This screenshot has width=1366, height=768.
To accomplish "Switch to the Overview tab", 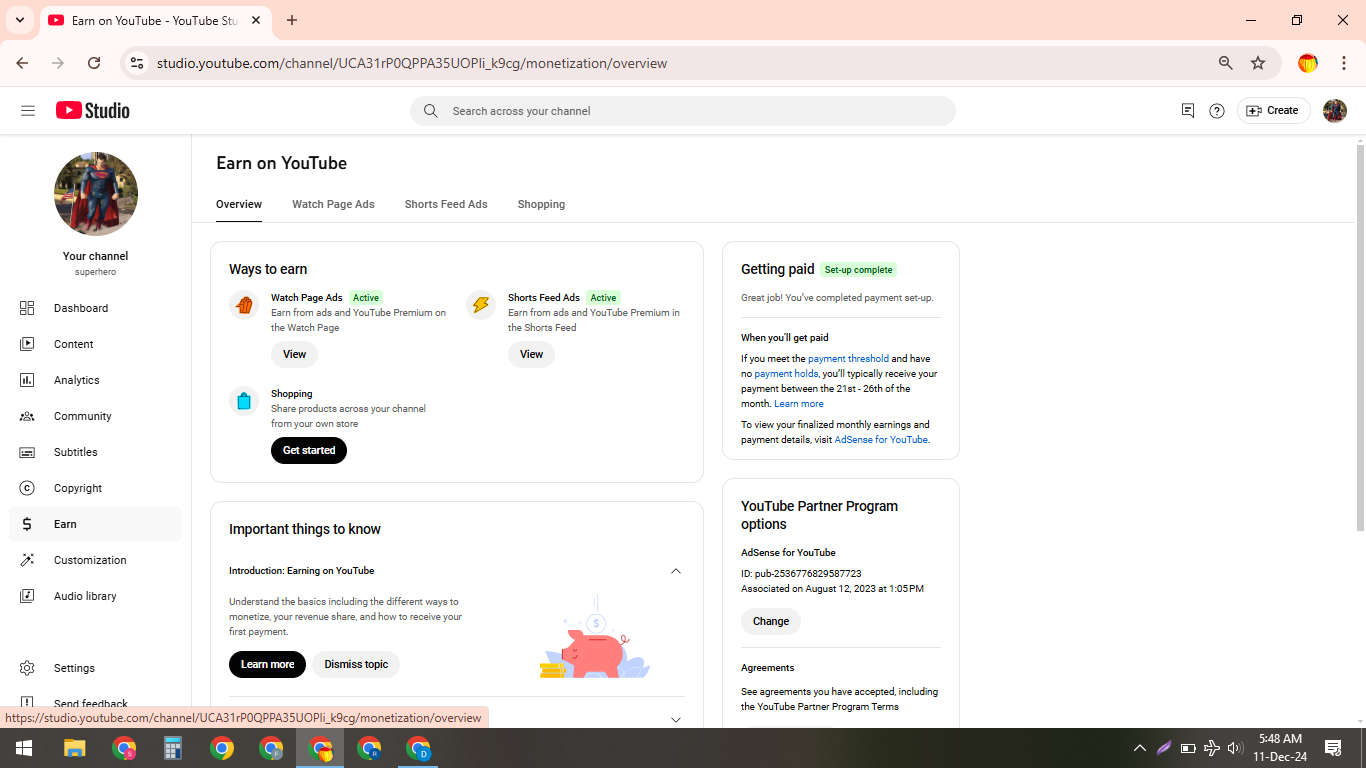I will 239,204.
